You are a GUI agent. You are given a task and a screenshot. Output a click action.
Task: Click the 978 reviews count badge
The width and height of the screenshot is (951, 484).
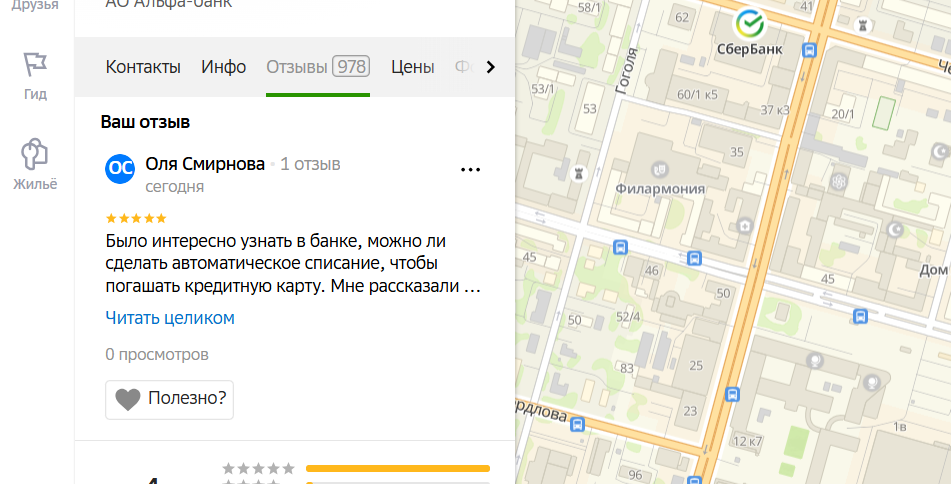[352, 67]
